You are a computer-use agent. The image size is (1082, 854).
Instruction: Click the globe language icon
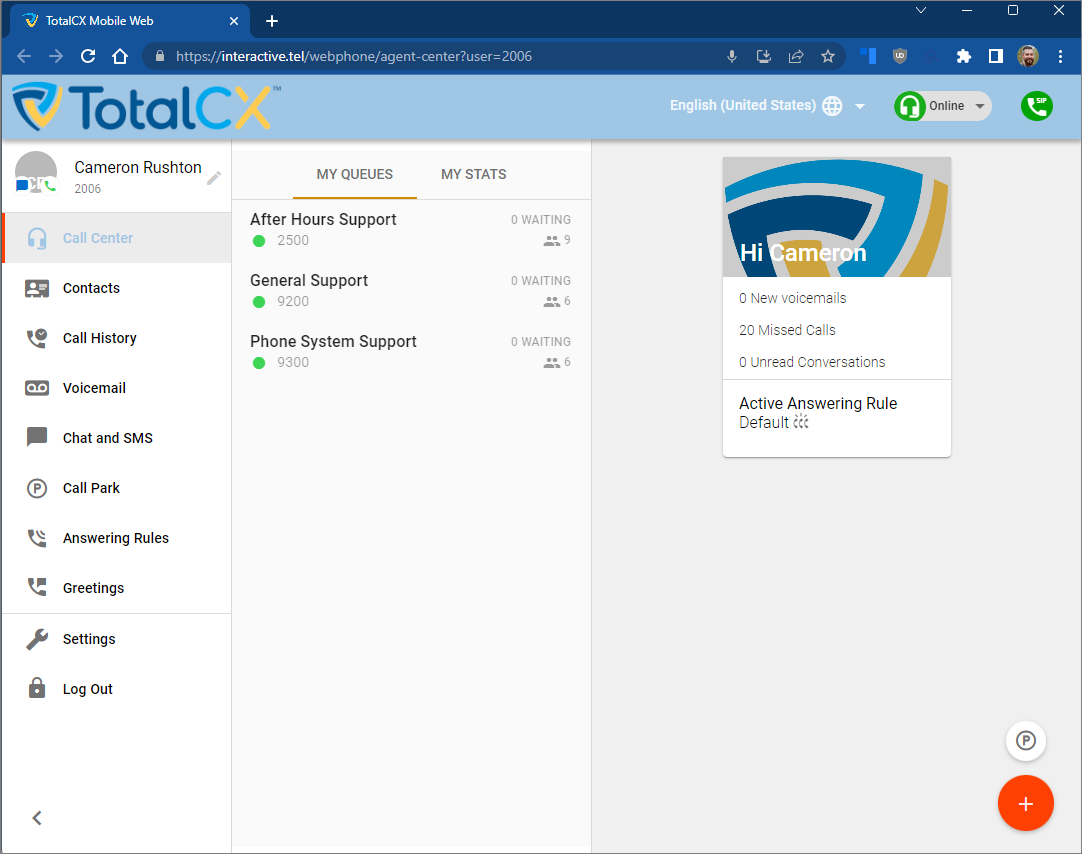(x=832, y=106)
